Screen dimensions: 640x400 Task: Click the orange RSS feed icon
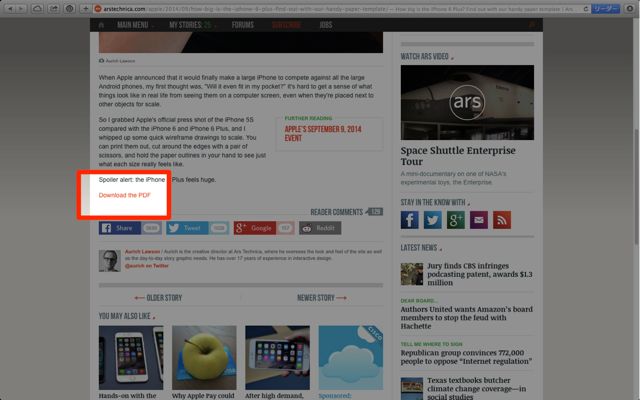[x=502, y=220]
